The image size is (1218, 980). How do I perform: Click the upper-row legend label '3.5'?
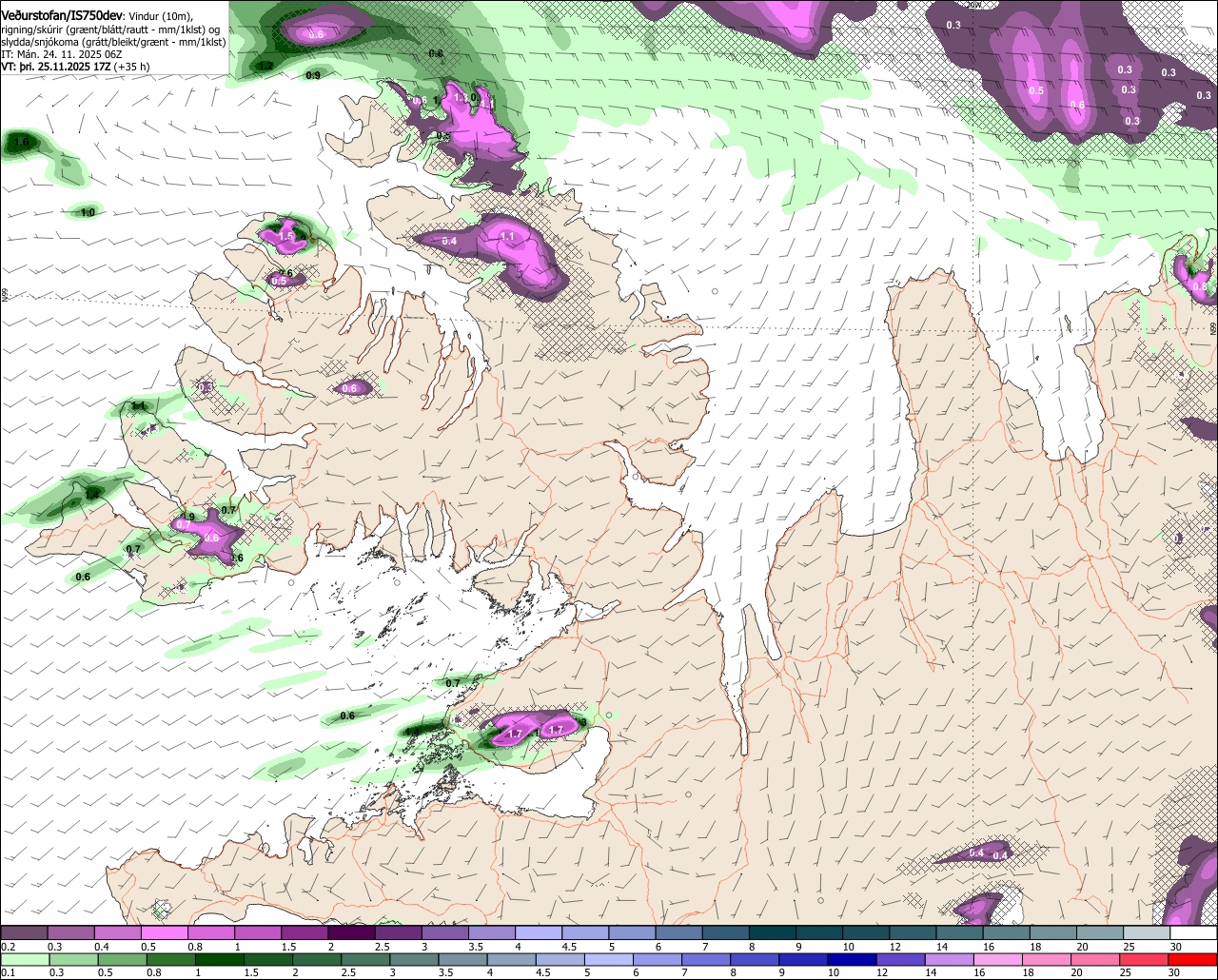[x=476, y=947]
